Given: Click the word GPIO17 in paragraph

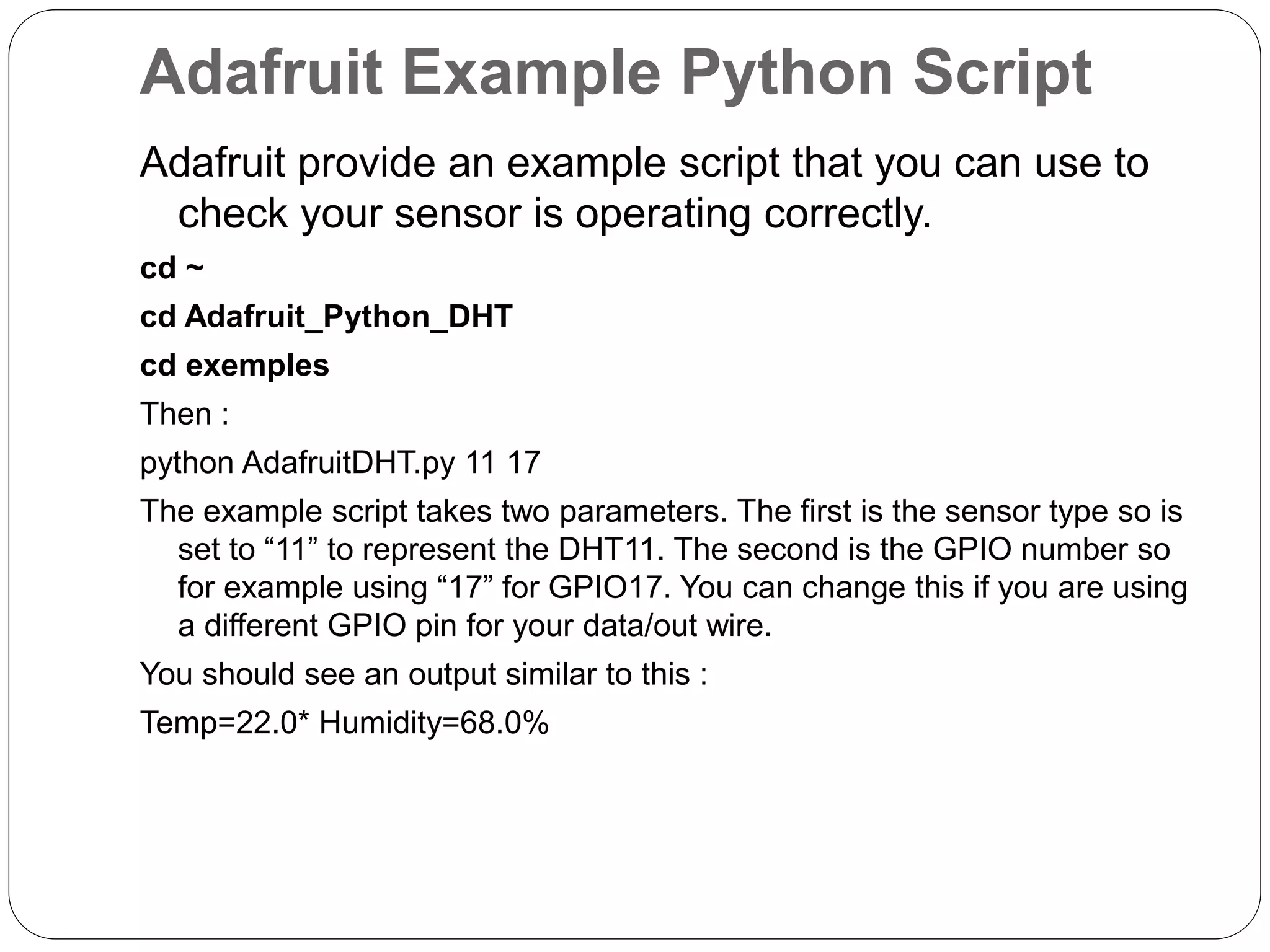Looking at the screenshot, I should [610, 587].
